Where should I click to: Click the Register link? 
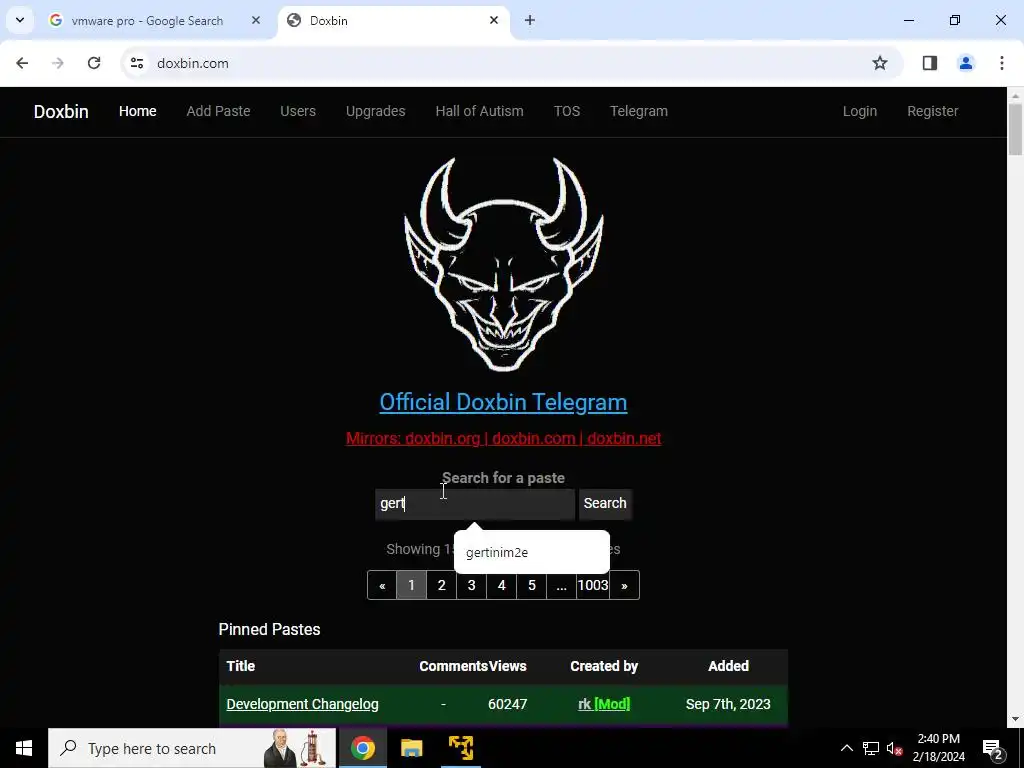[x=933, y=111]
